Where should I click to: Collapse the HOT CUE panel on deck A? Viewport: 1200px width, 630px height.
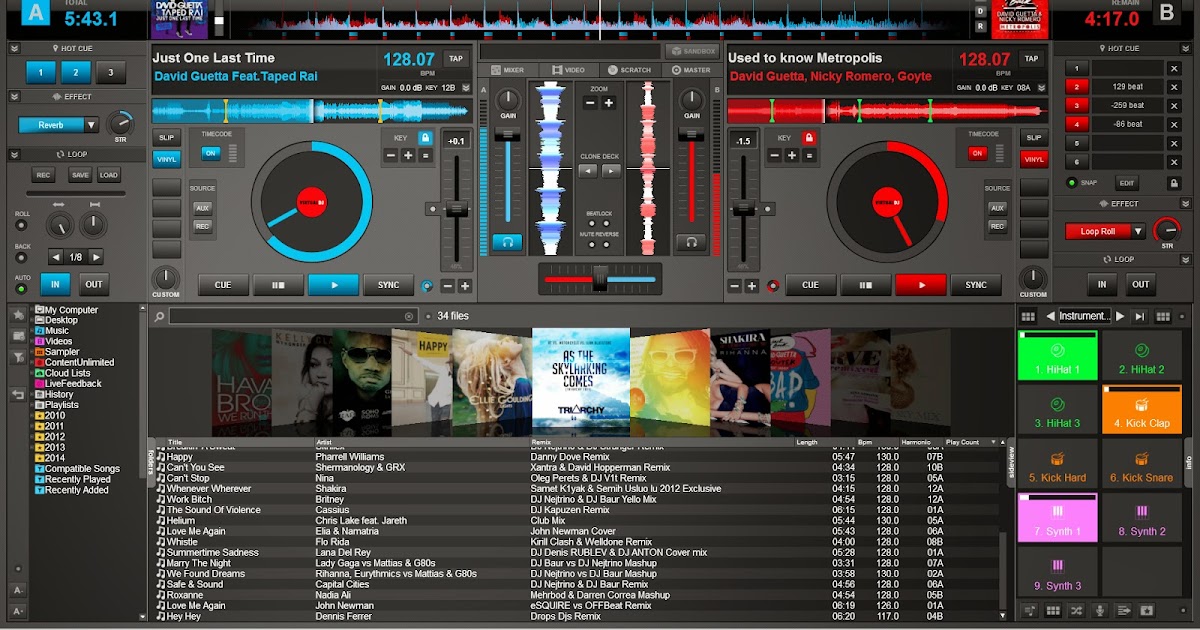(x=14, y=48)
